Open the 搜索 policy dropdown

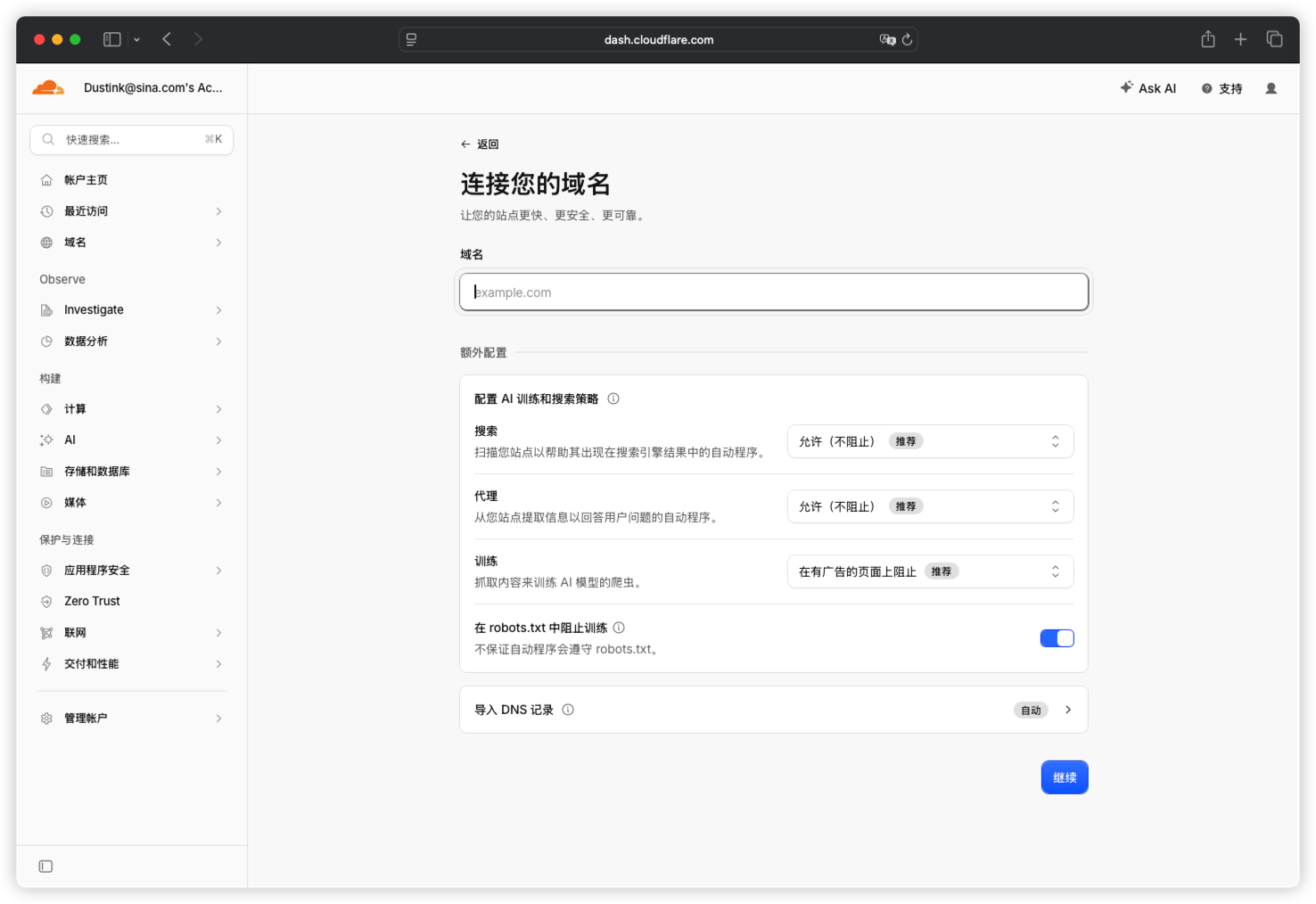click(x=930, y=441)
